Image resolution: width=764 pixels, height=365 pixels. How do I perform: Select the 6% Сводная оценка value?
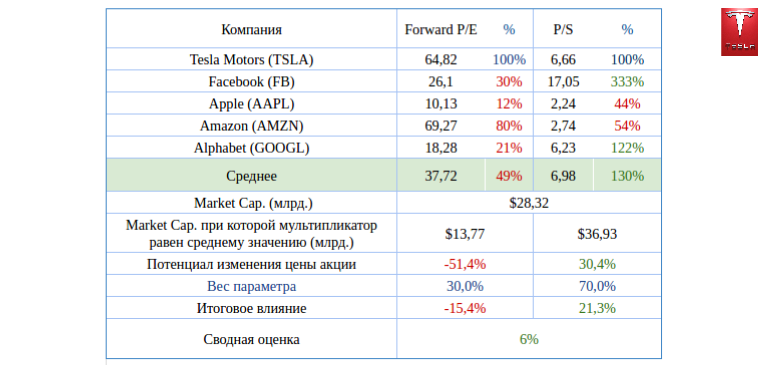(529, 339)
